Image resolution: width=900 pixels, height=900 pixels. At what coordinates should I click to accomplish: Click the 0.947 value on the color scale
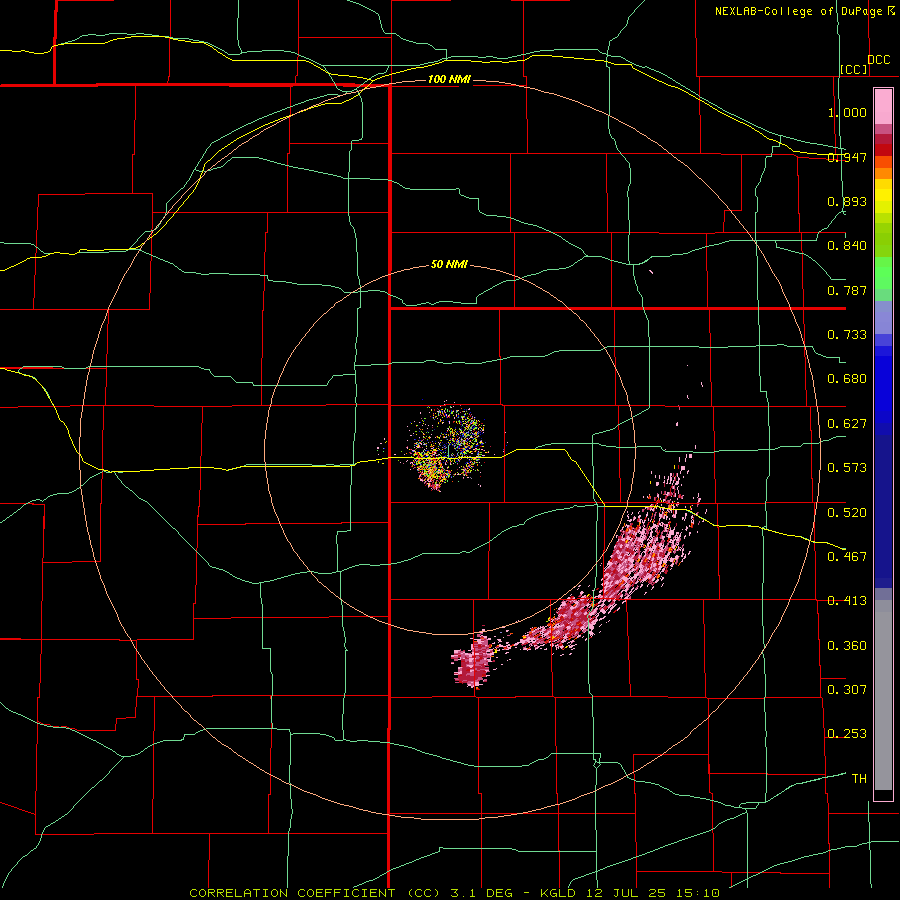tap(847, 157)
